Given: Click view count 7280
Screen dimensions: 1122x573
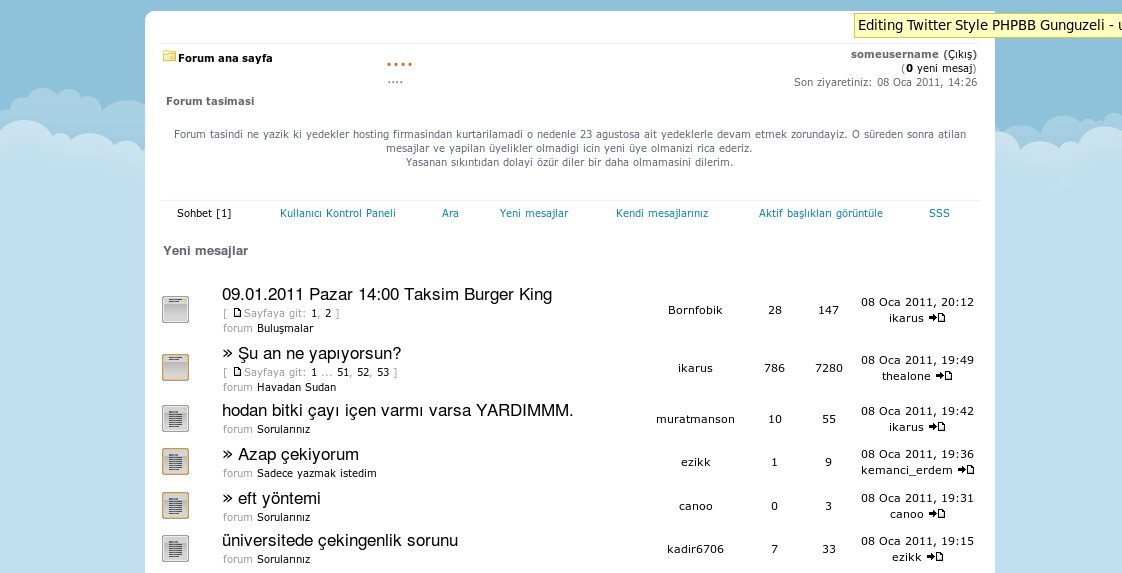Looking at the screenshot, I should click(829, 368).
